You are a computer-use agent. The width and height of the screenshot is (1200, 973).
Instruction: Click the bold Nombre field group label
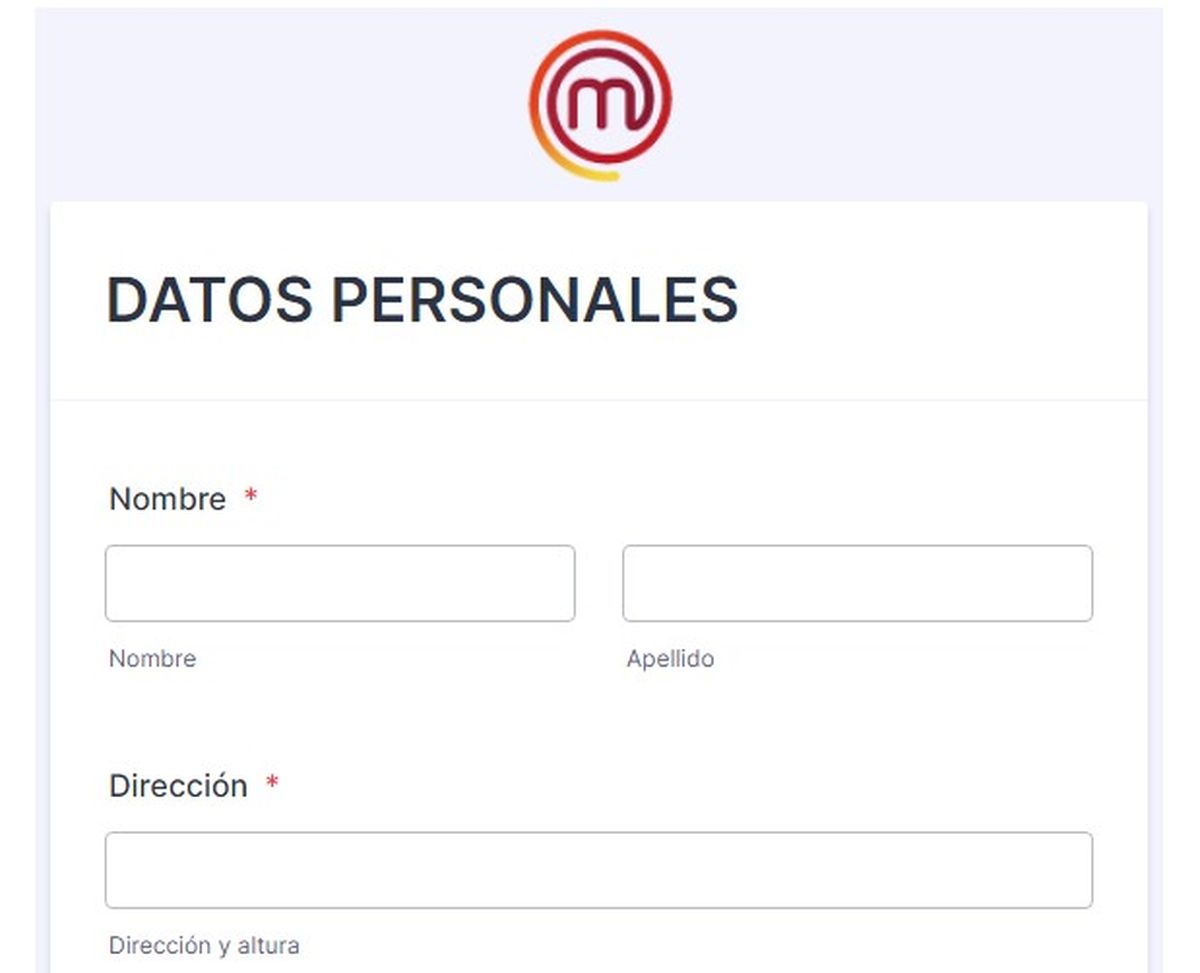(x=167, y=498)
